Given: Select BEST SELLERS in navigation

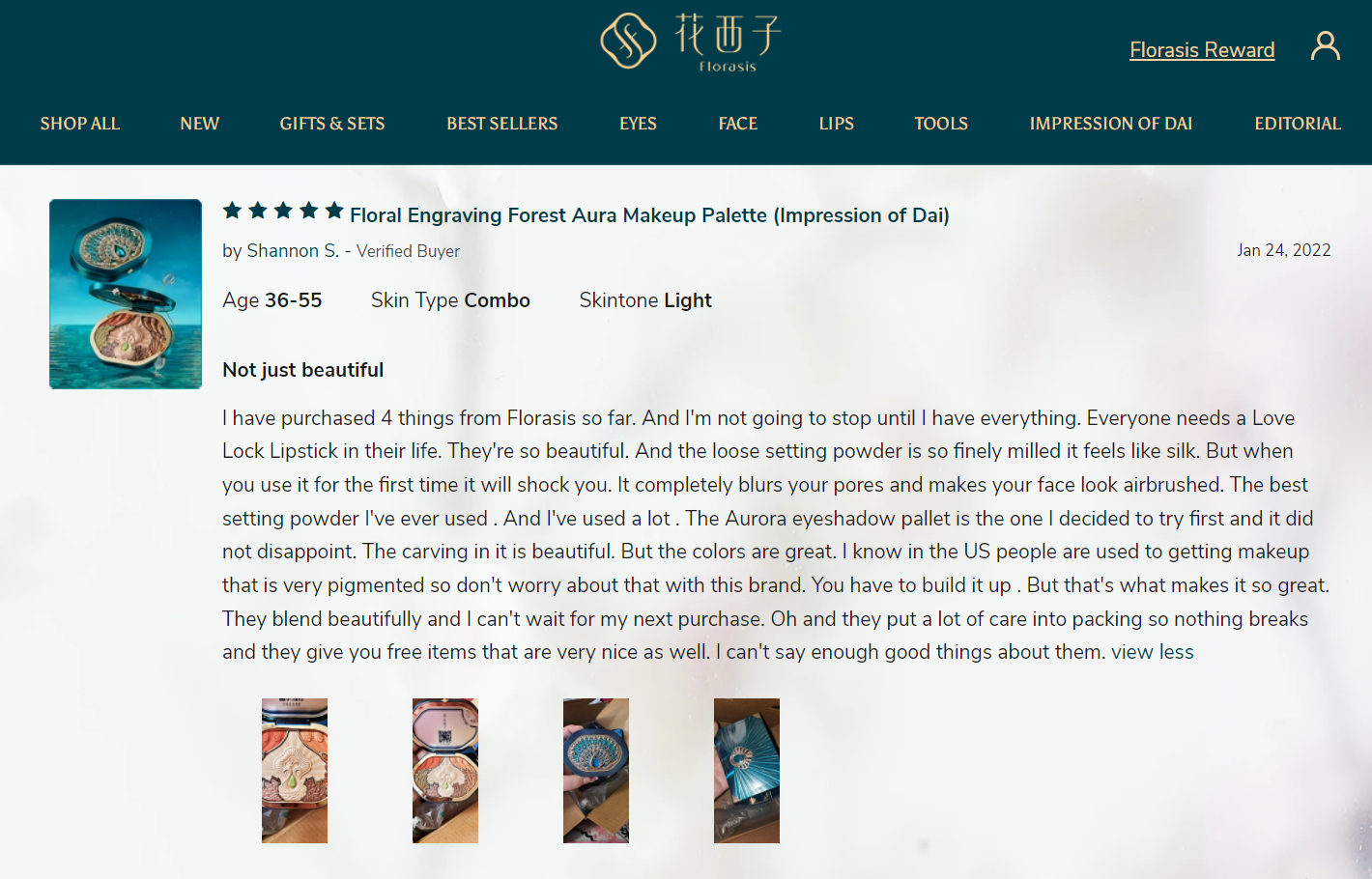Looking at the screenshot, I should click(x=502, y=124).
